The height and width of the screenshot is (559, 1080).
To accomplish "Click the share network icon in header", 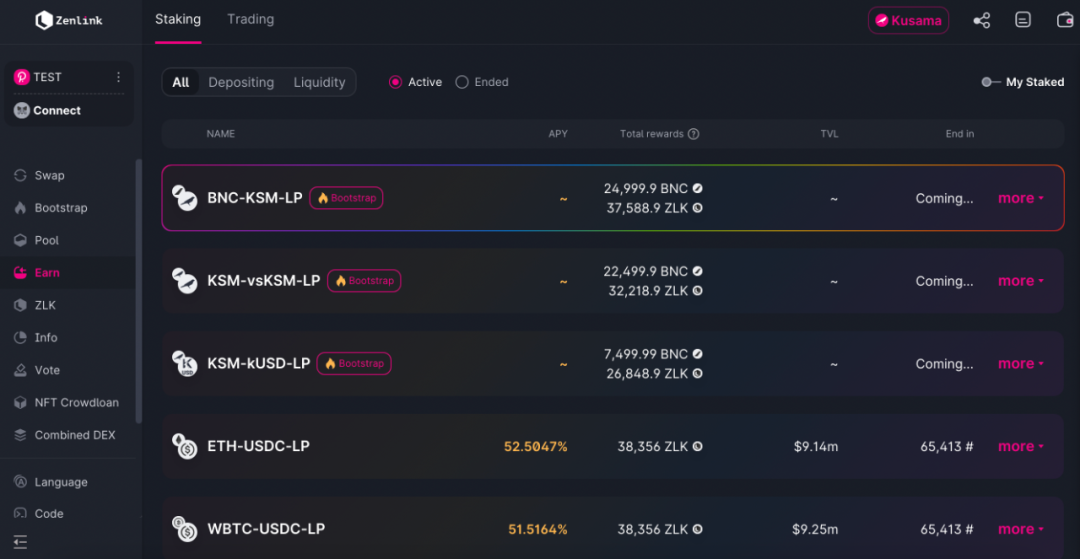I will point(981,20).
